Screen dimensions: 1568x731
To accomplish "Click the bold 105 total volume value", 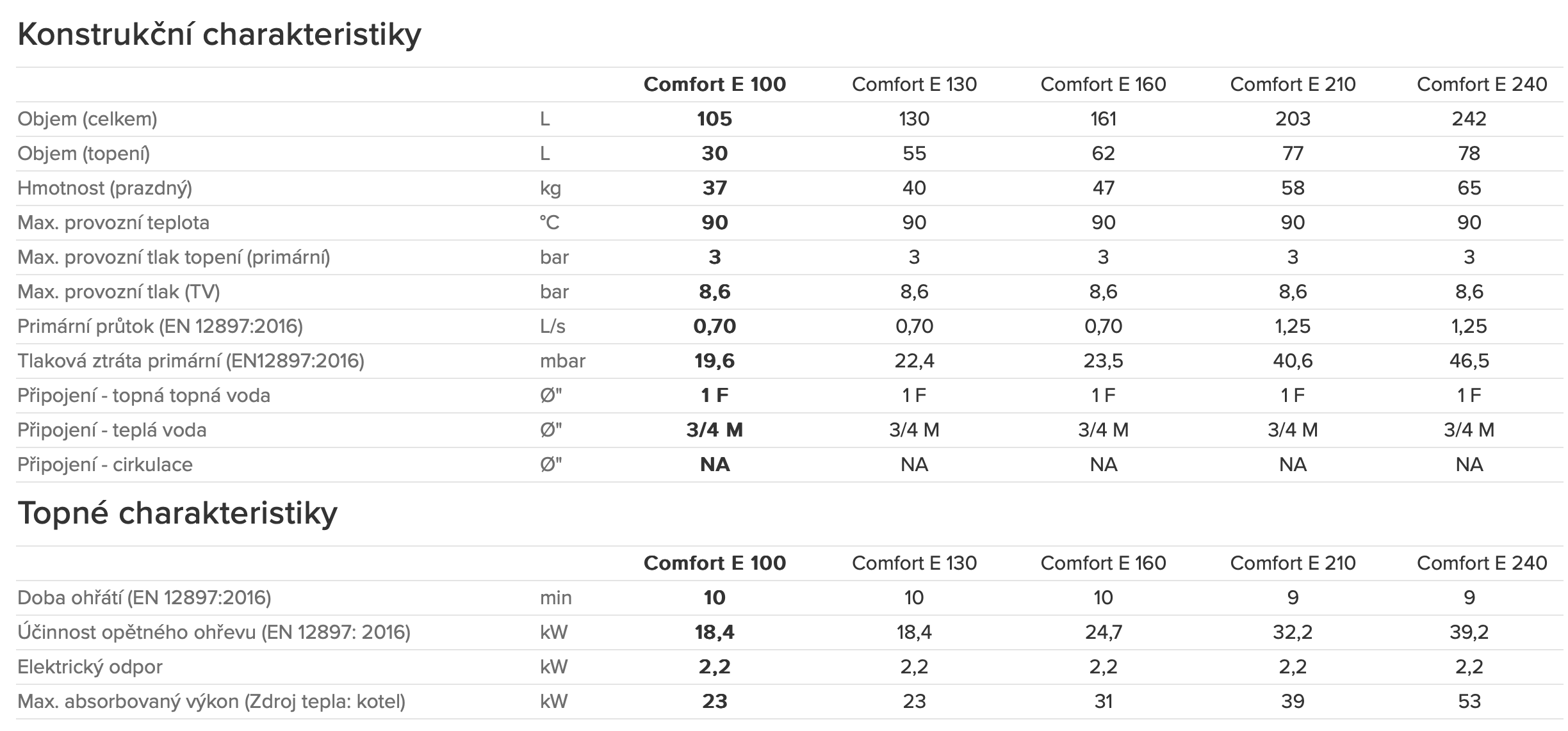I will coord(714,119).
